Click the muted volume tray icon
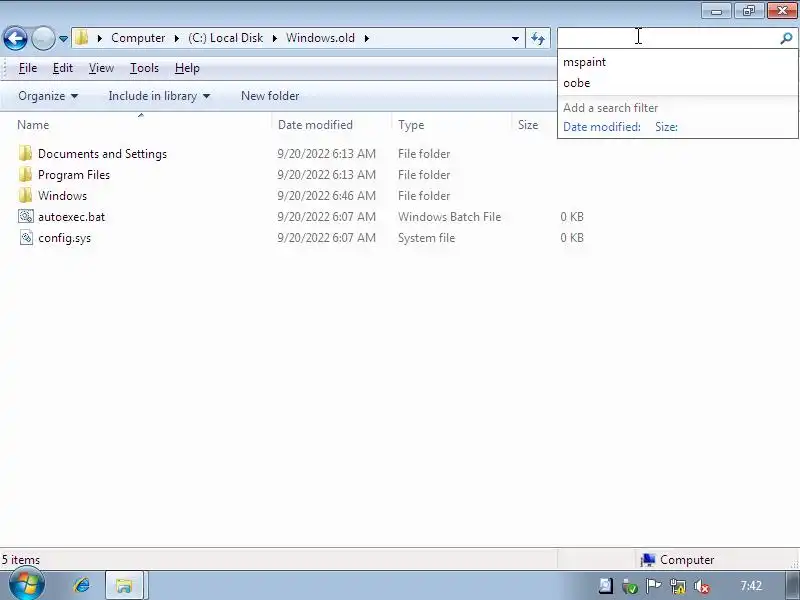This screenshot has width=800, height=600. pos(702,587)
